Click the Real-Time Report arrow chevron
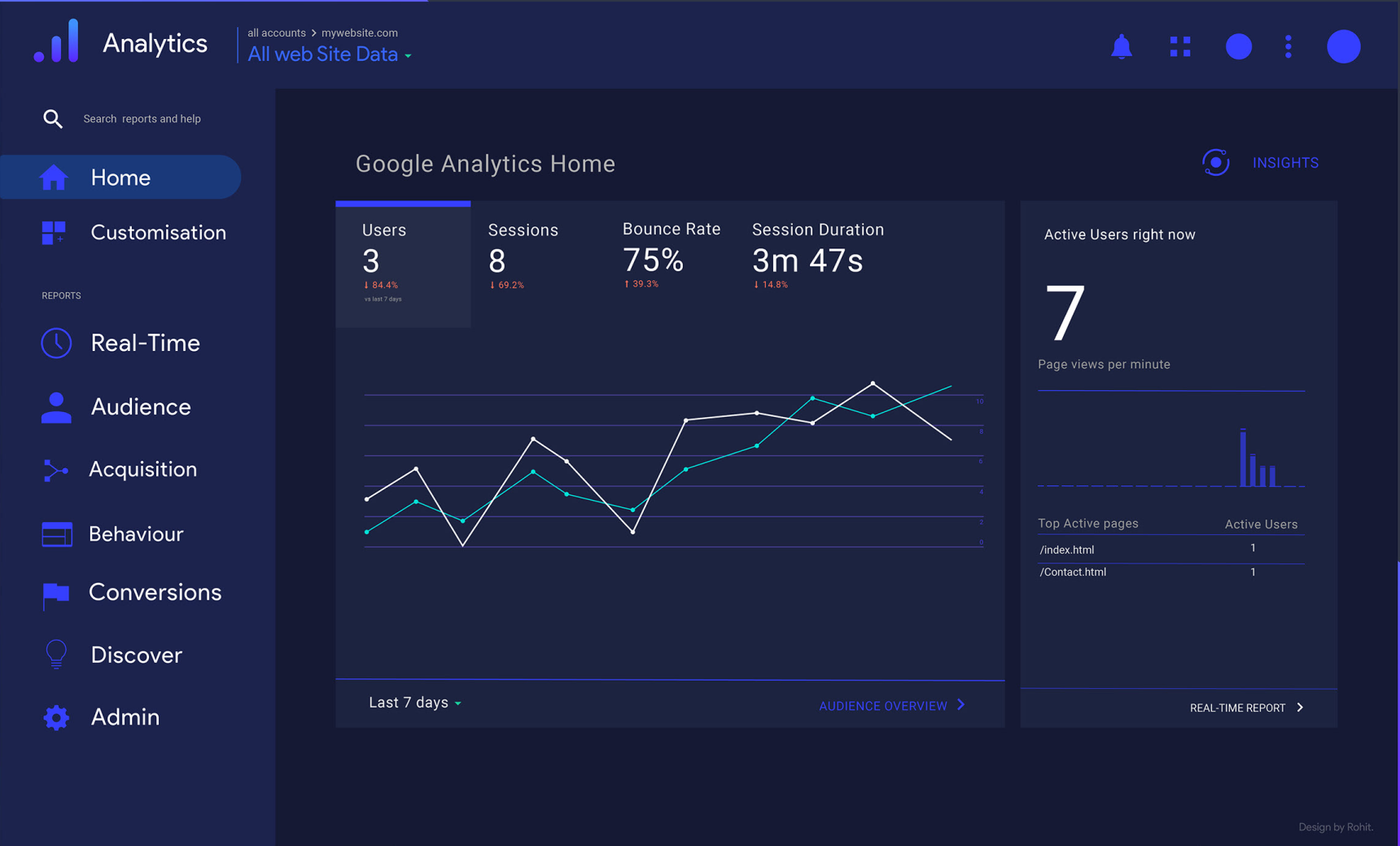 [1300, 708]
